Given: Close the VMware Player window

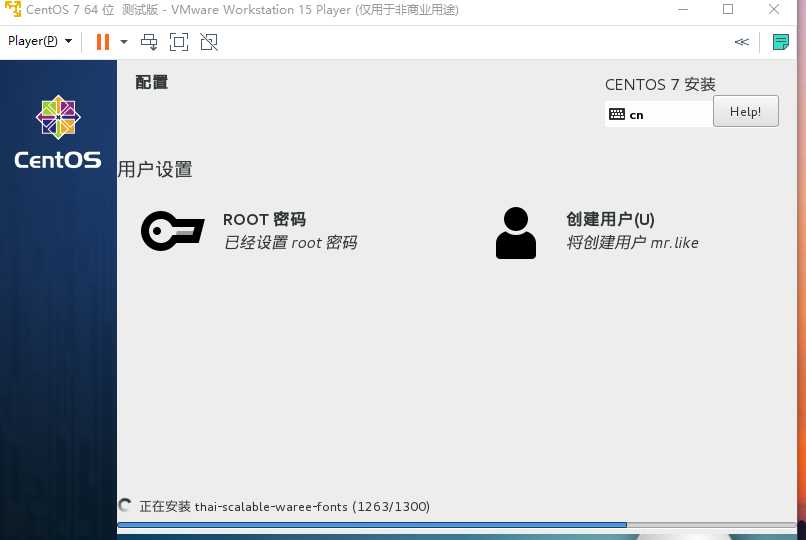Looking at the screenshot, I should [x=774, y=9].
